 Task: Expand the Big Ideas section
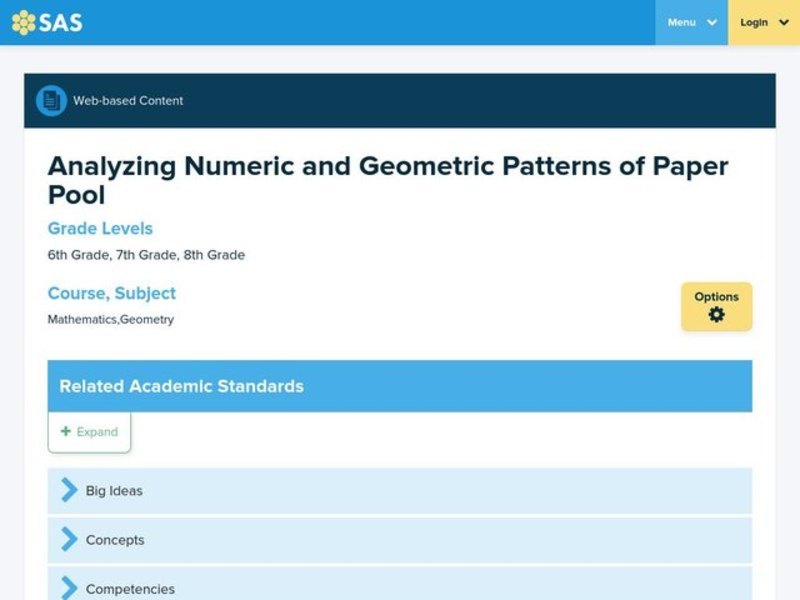coord(114,491)
